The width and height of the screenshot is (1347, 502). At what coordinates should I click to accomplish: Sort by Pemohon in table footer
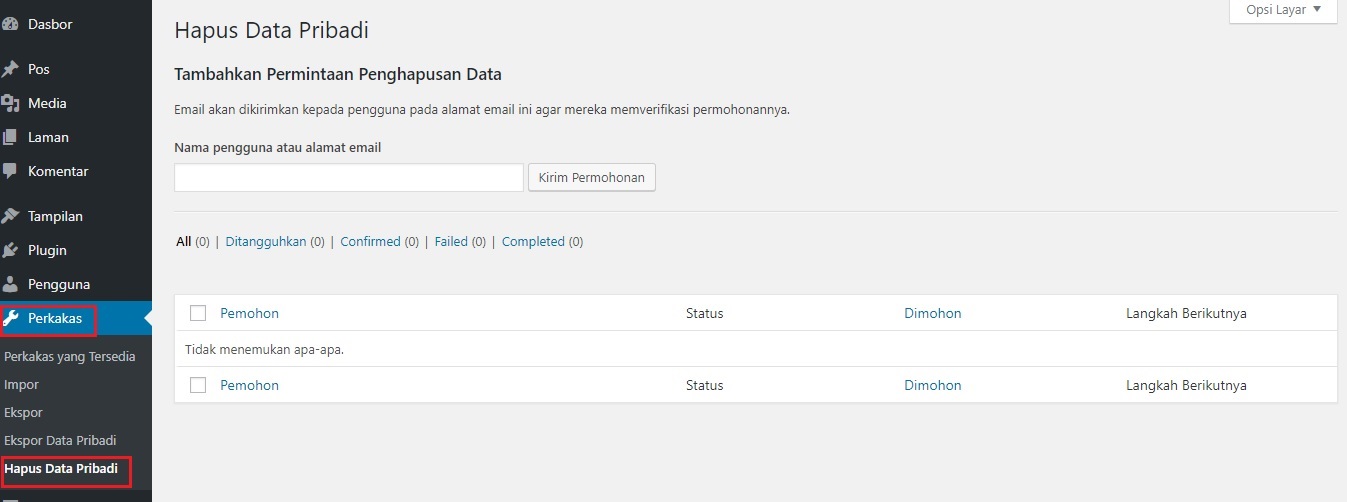[x=249, y=385]
